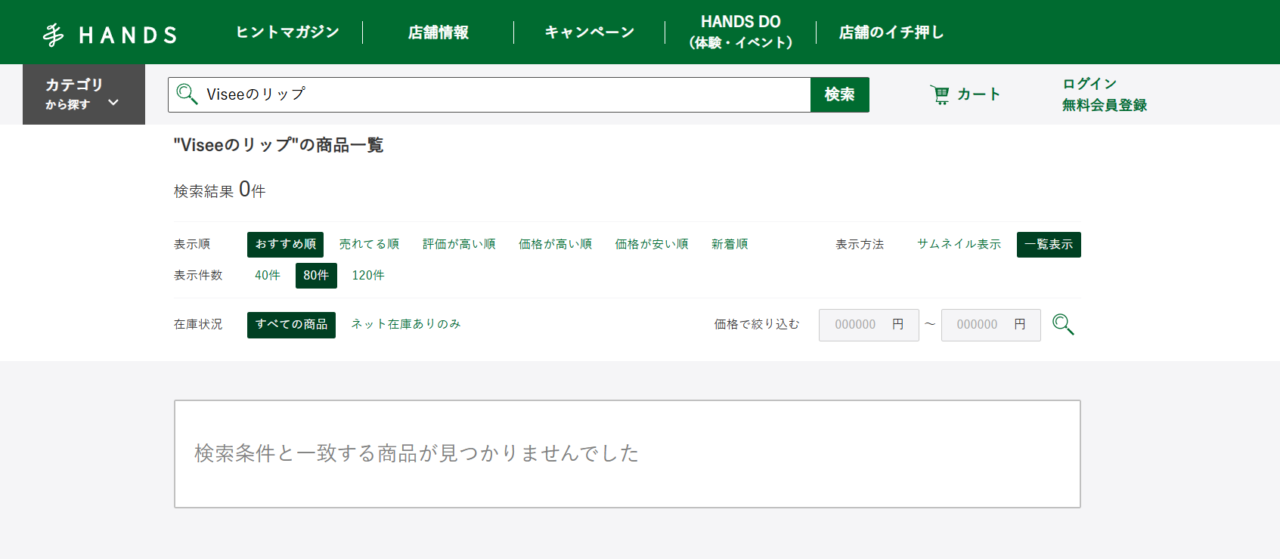Viewport: 1280px width, 559px height.
Task: Click the minimum price input field
Action: [x=869, y=325]
